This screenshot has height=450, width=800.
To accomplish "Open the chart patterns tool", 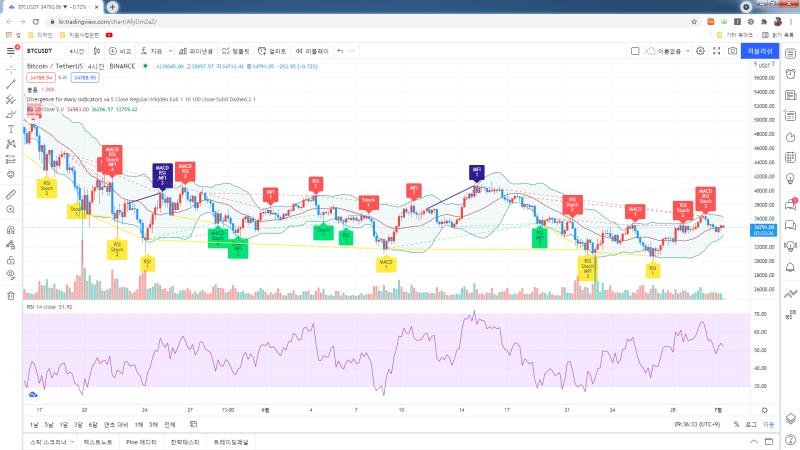I will pos(11,144).
